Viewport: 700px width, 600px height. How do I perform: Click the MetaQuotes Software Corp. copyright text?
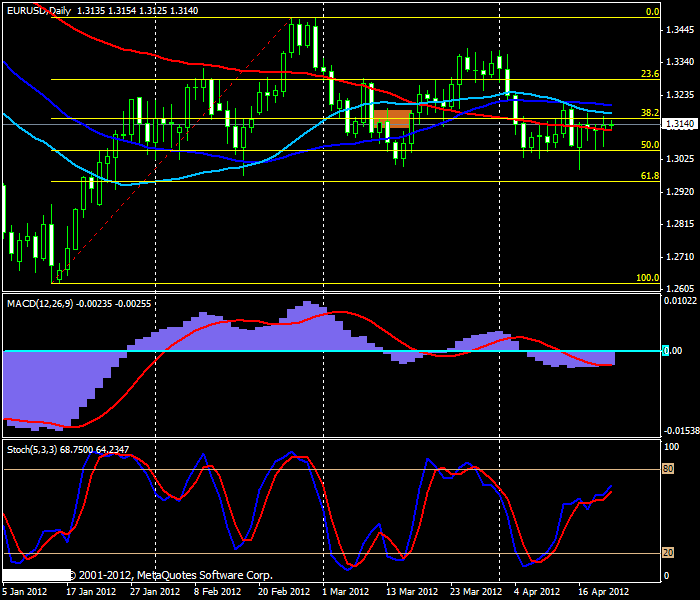pos(171,575)
